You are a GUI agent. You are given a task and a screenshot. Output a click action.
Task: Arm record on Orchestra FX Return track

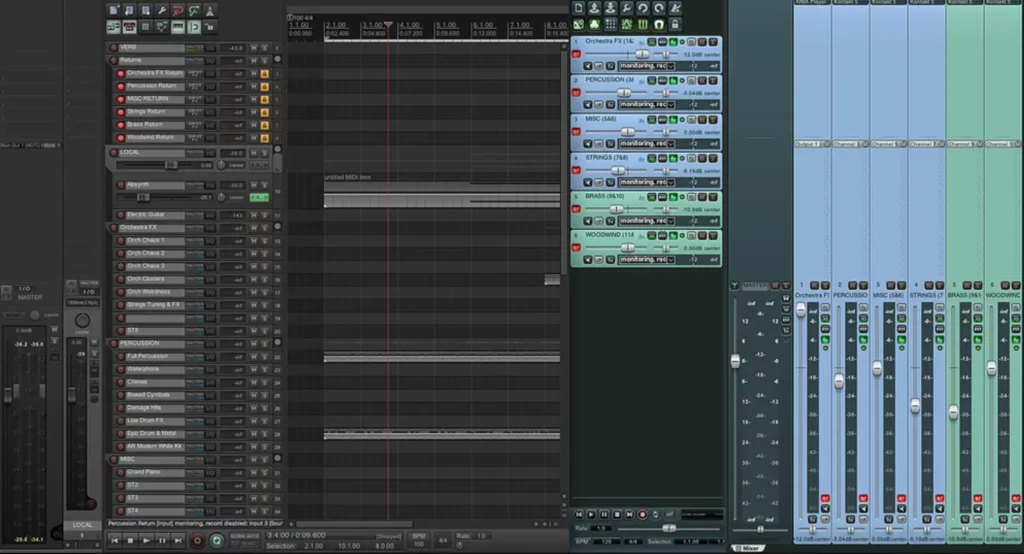tap(120, 73)
